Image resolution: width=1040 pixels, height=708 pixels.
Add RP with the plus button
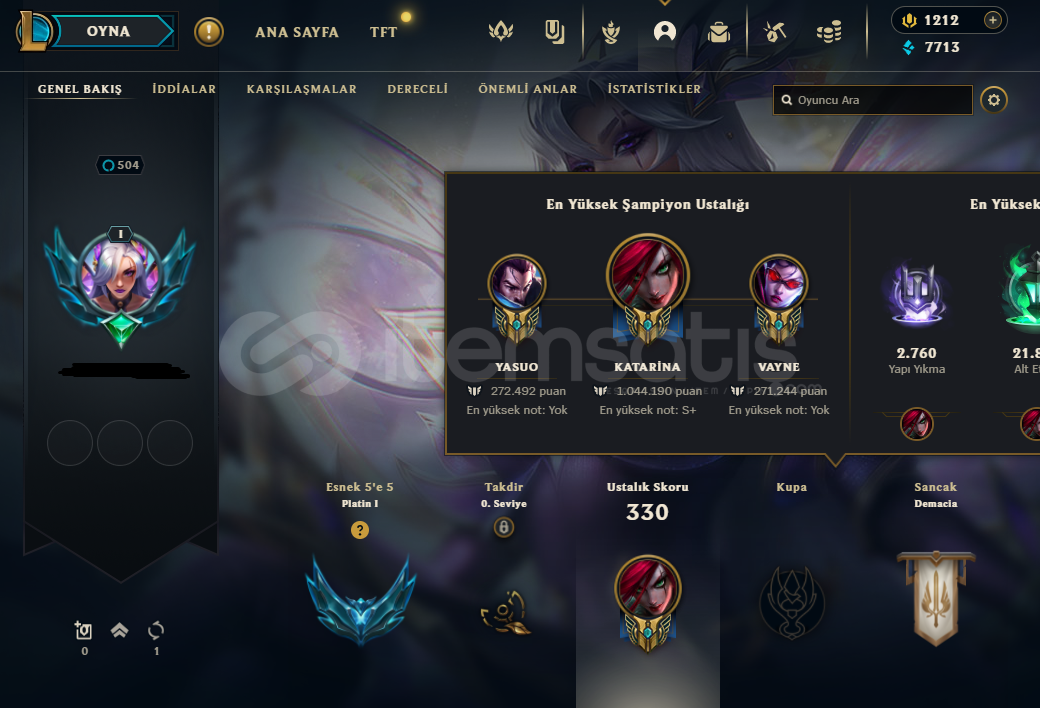coord(992,20)
